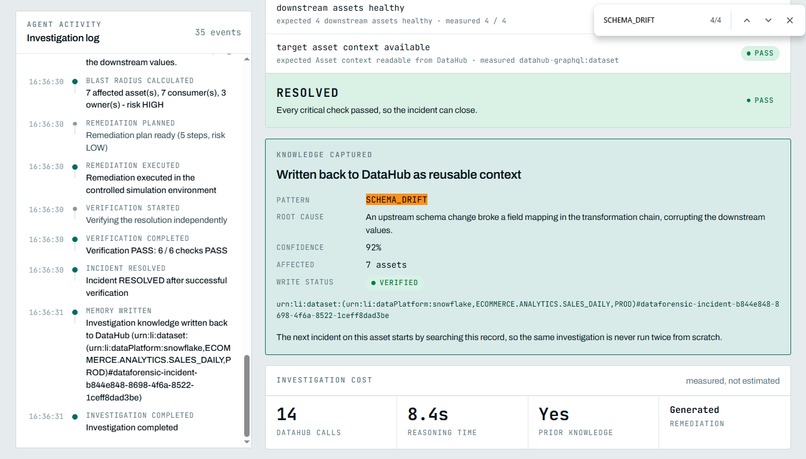Click the Generated remediation metric
Screen dimensions: 806x459
[x=724, y=423]
